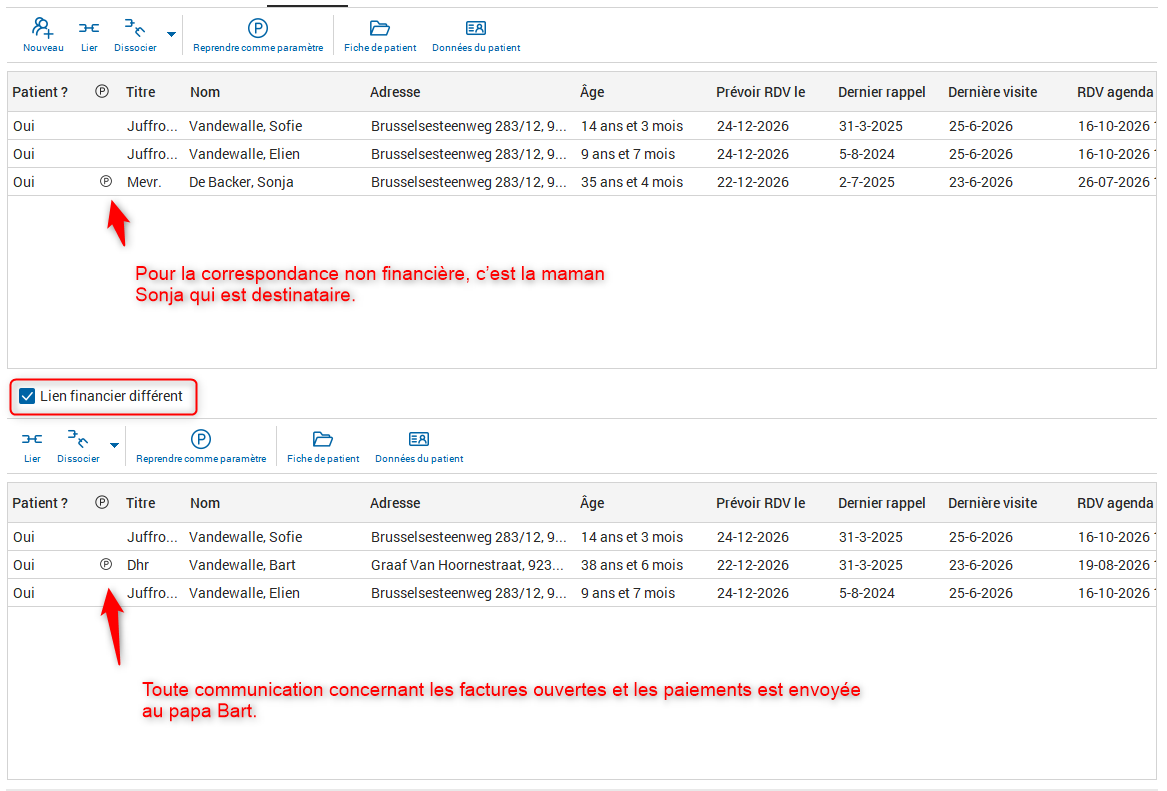Click age cell 38 ans et 6 mois
The width and height of the screenshot is (1167, 791).
(632, 565)
